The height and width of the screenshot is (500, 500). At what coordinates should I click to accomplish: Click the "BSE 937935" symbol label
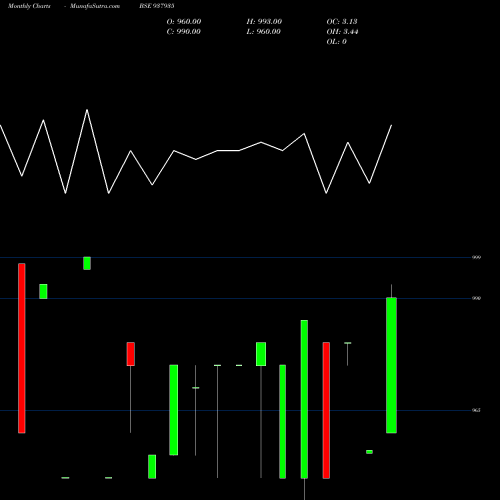157,6
